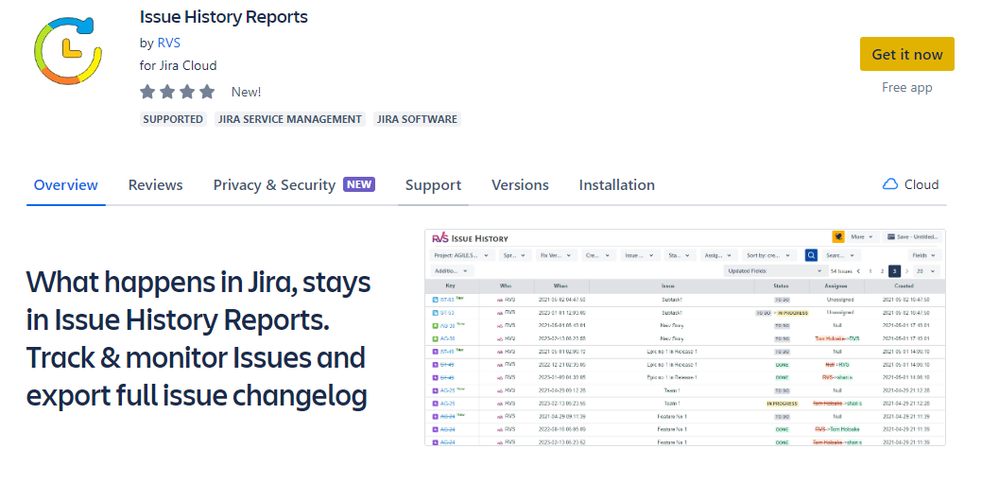Click the purple NEW badge
Viewport: 999px width, 501px height.
coord(359,184)
